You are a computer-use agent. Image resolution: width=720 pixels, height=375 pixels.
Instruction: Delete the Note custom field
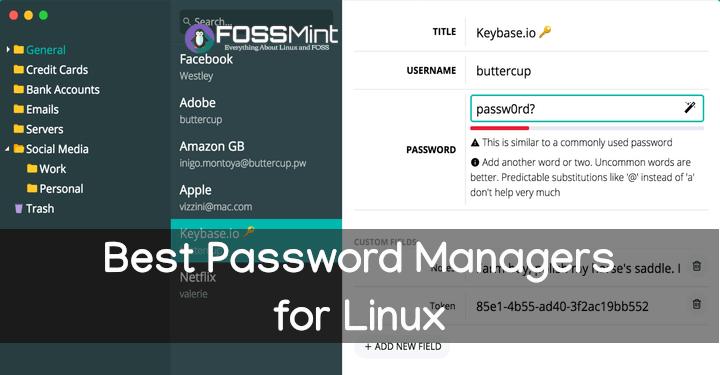pyautogui.click(x=697, y=266)
